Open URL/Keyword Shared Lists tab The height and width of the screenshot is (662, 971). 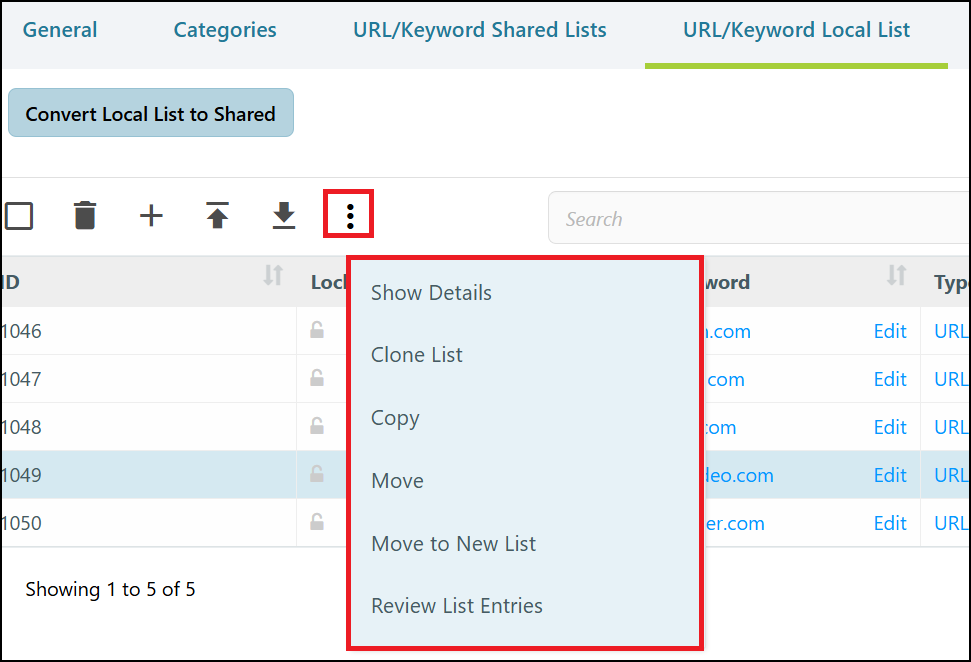pyautogui.click(x=479, y=30)
